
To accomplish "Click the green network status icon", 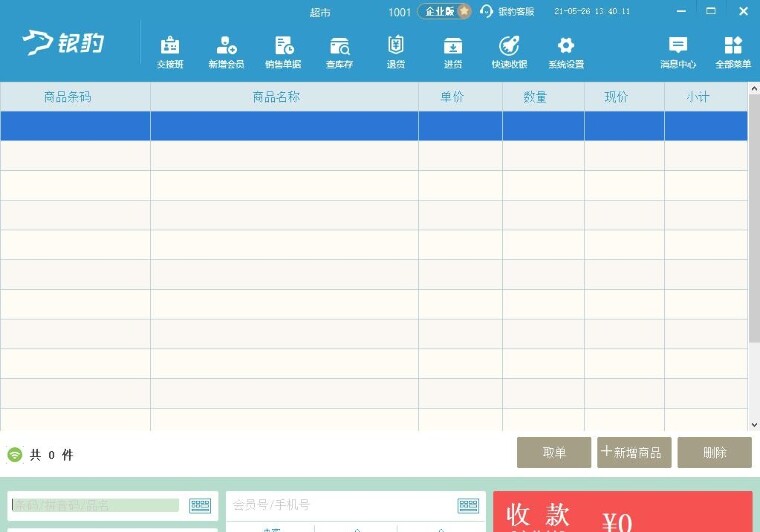I will [15, 454].
